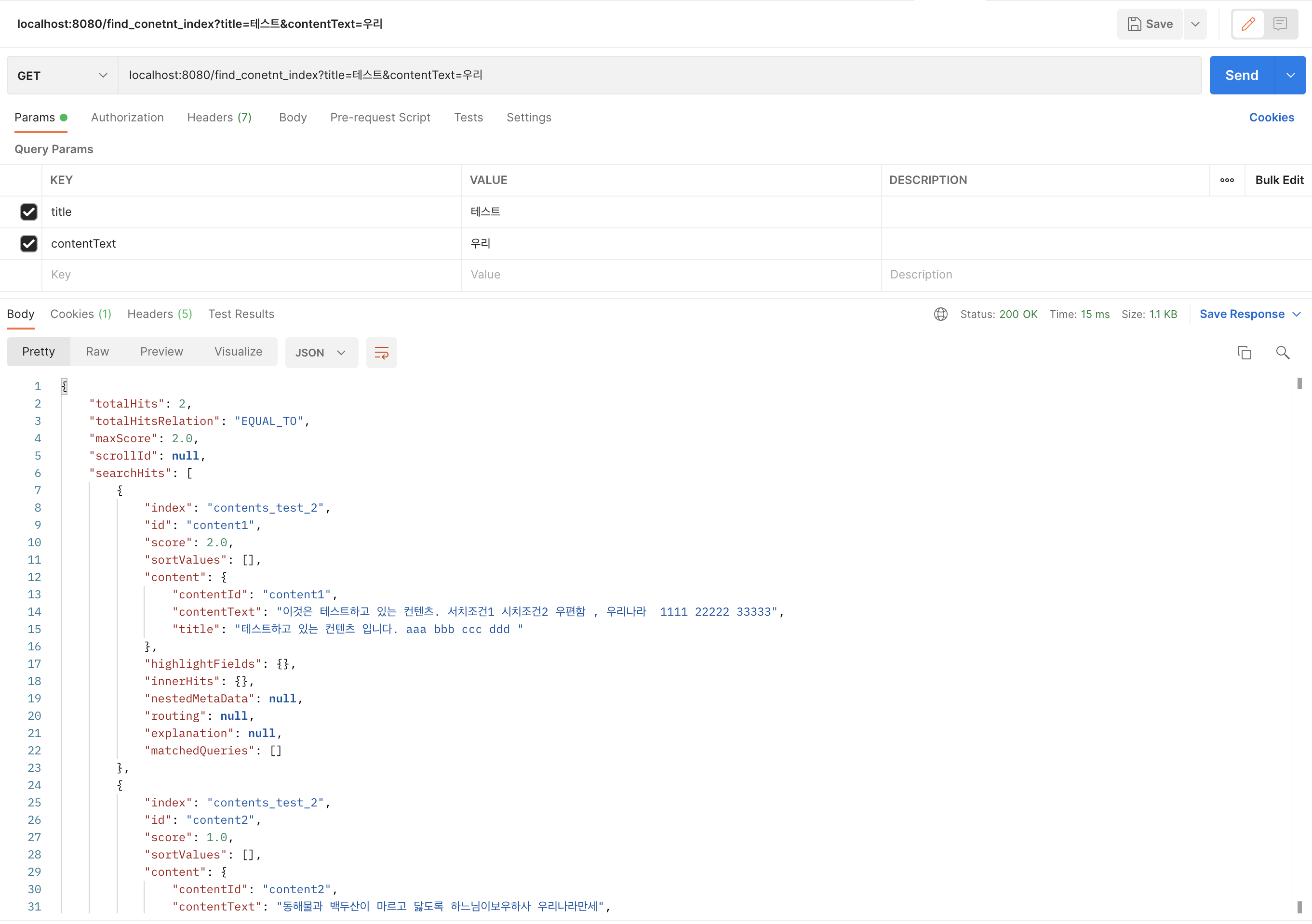This screenshot has width=1312, height=924.
Task: Open the GET method dropdown
Action: (x=62, y=75)
